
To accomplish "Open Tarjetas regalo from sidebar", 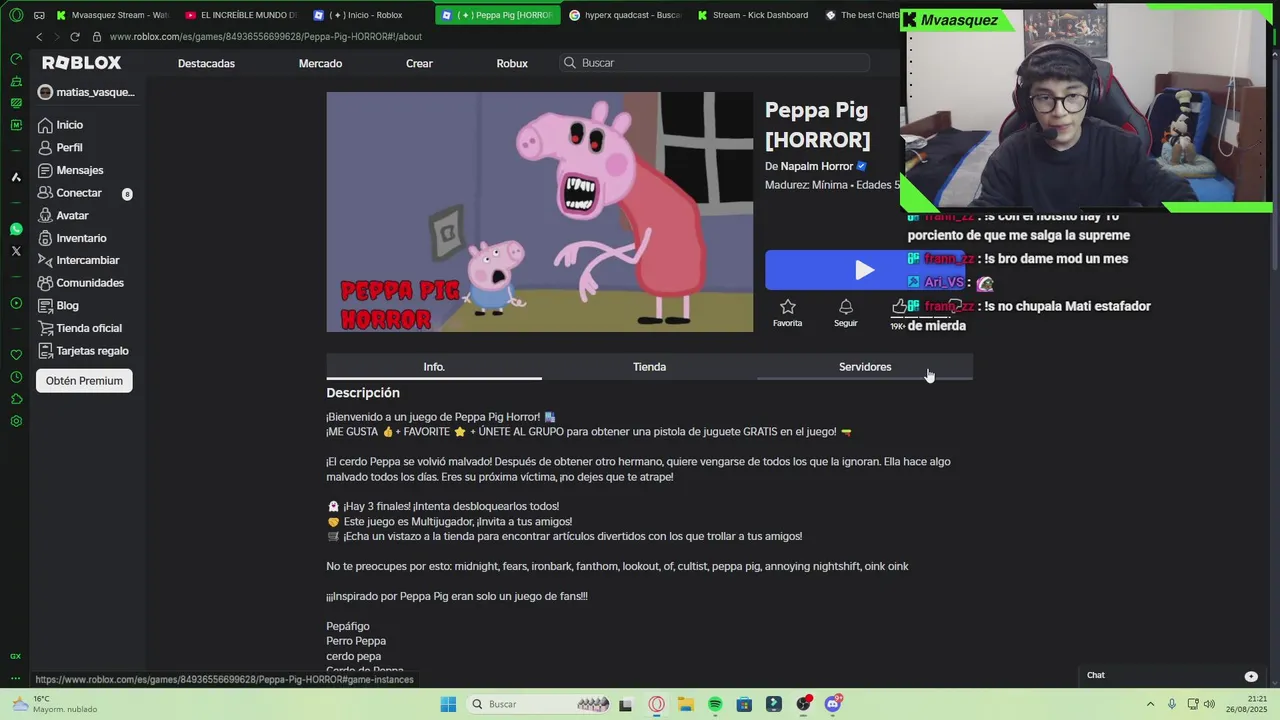I will pos(83,351).
